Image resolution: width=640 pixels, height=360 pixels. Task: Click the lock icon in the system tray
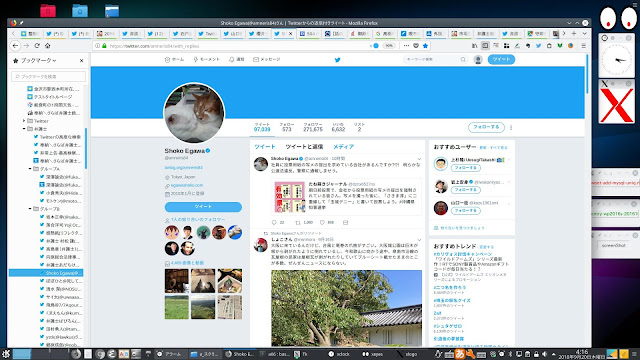536,354
